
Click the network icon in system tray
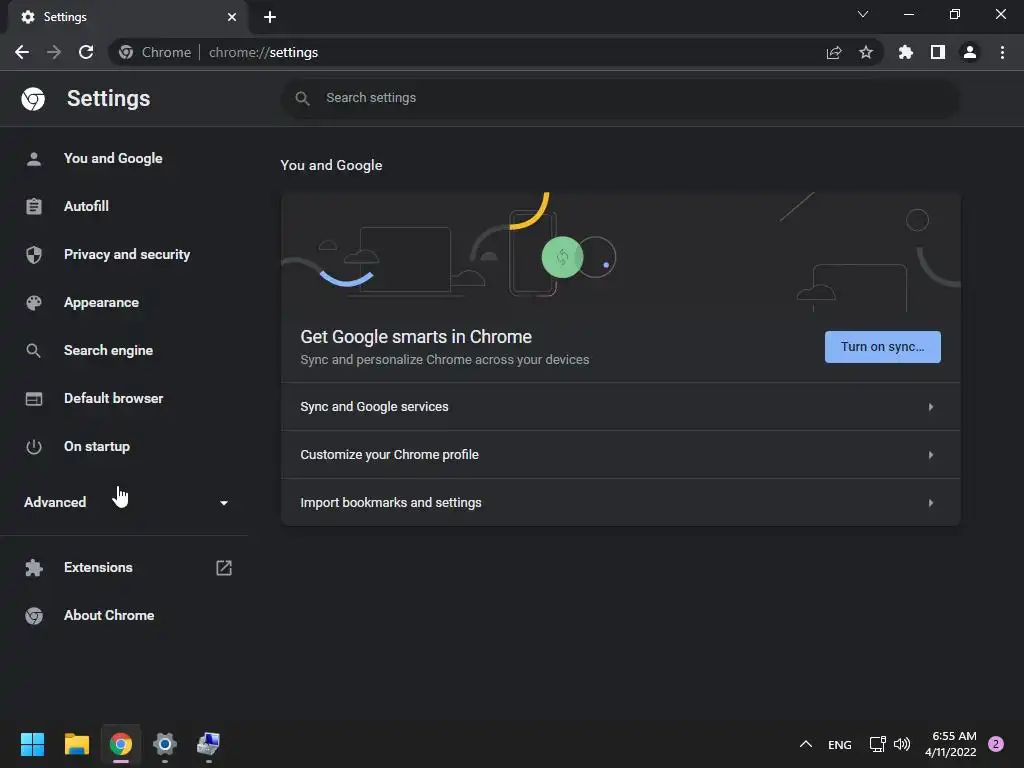pyautogui.click(x=877, y=744)
